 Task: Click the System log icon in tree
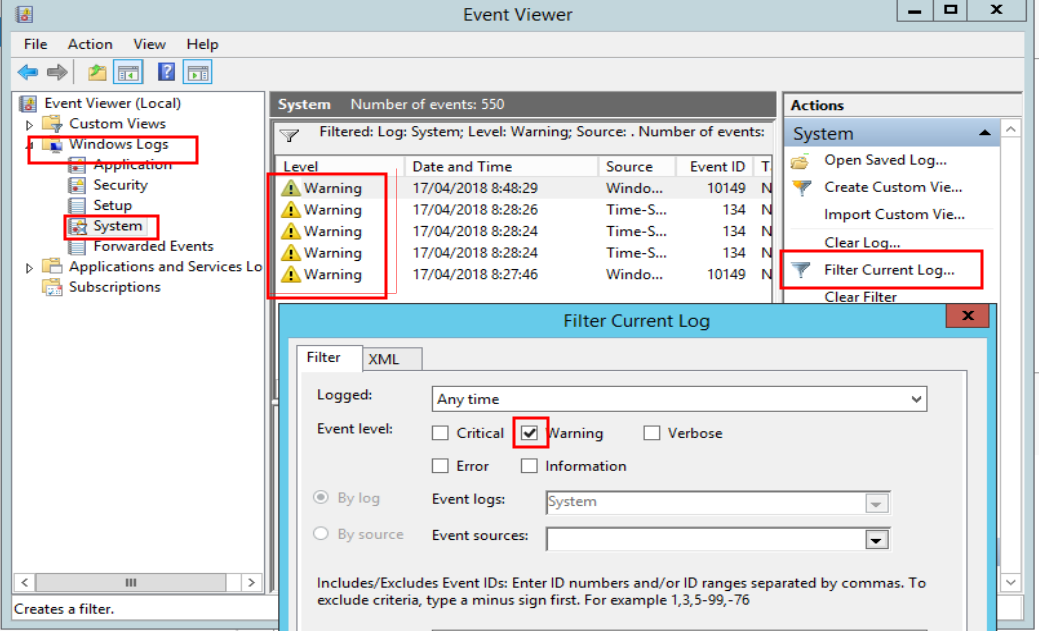[x=78, y=227]
